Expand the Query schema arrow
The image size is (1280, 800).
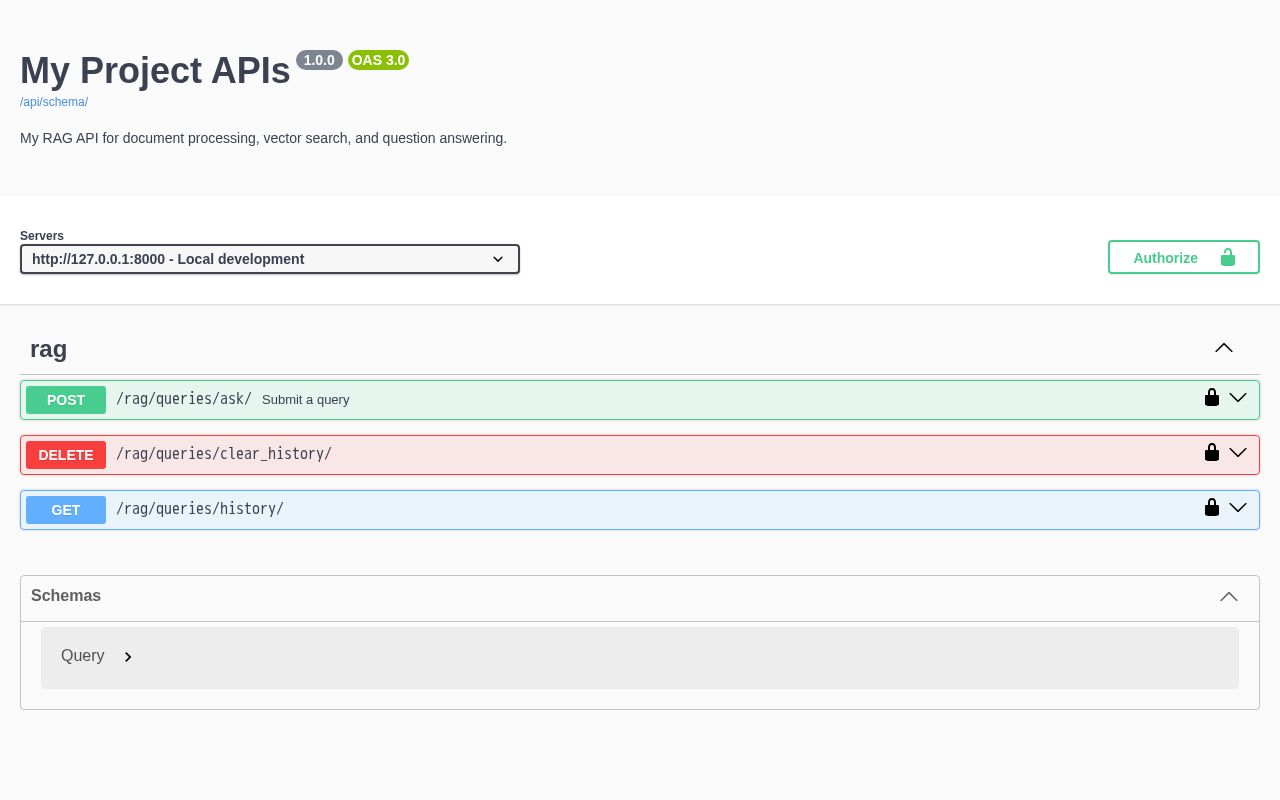128,657
